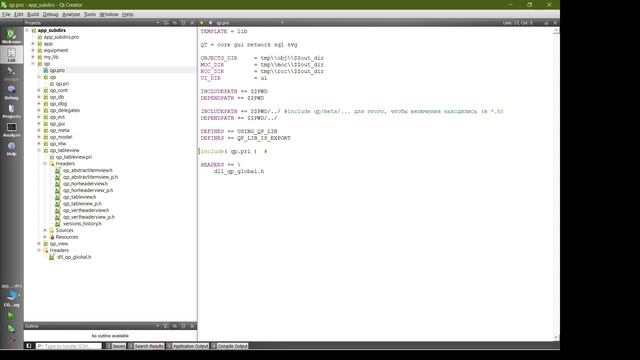
Task: Open the Help mode
Action: (11, 149)
